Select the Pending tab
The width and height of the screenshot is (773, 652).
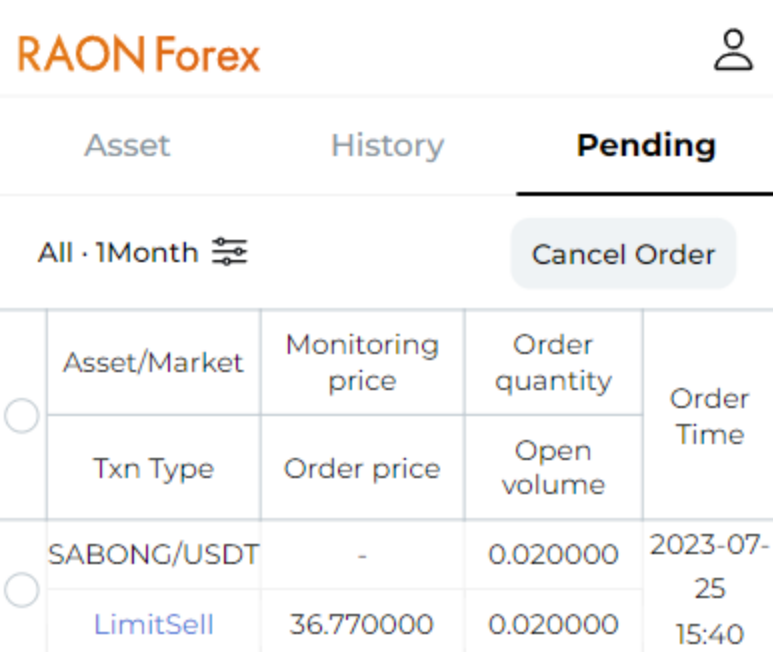coord(646,145)
